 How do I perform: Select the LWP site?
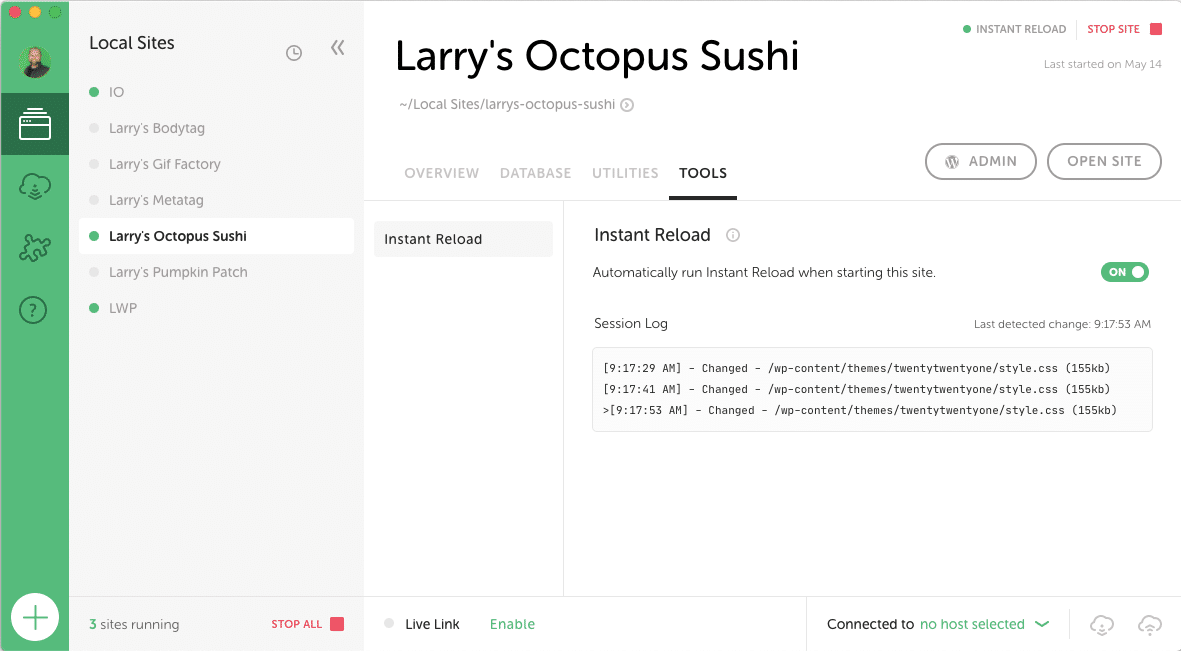(216, 308)
